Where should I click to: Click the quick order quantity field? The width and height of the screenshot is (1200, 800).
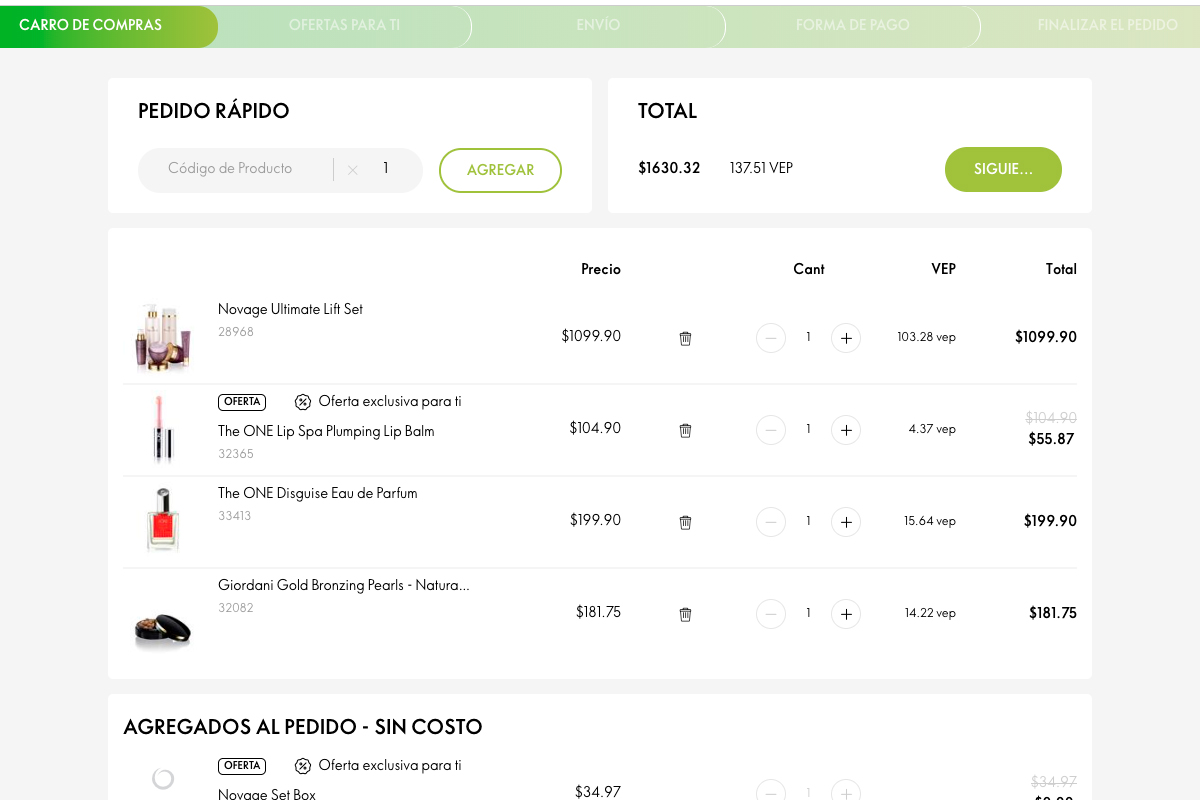coord(385,169)
